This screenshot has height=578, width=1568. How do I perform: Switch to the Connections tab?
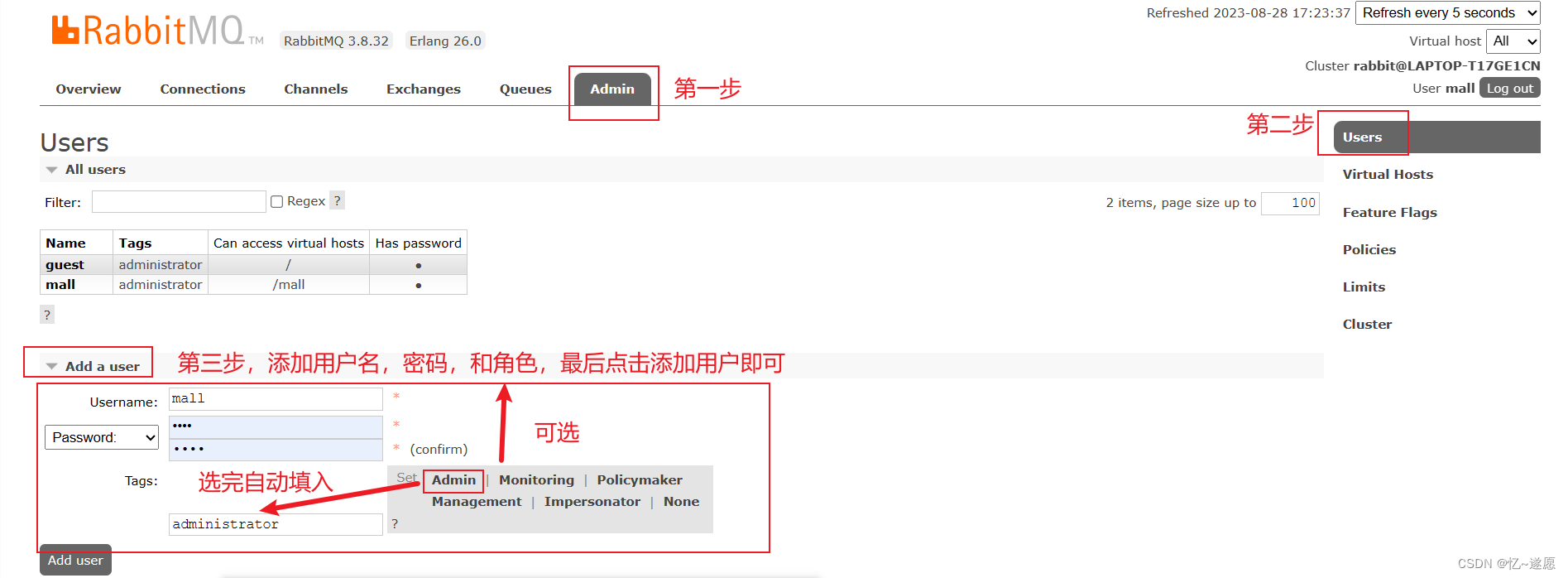(x=203, y=89)
